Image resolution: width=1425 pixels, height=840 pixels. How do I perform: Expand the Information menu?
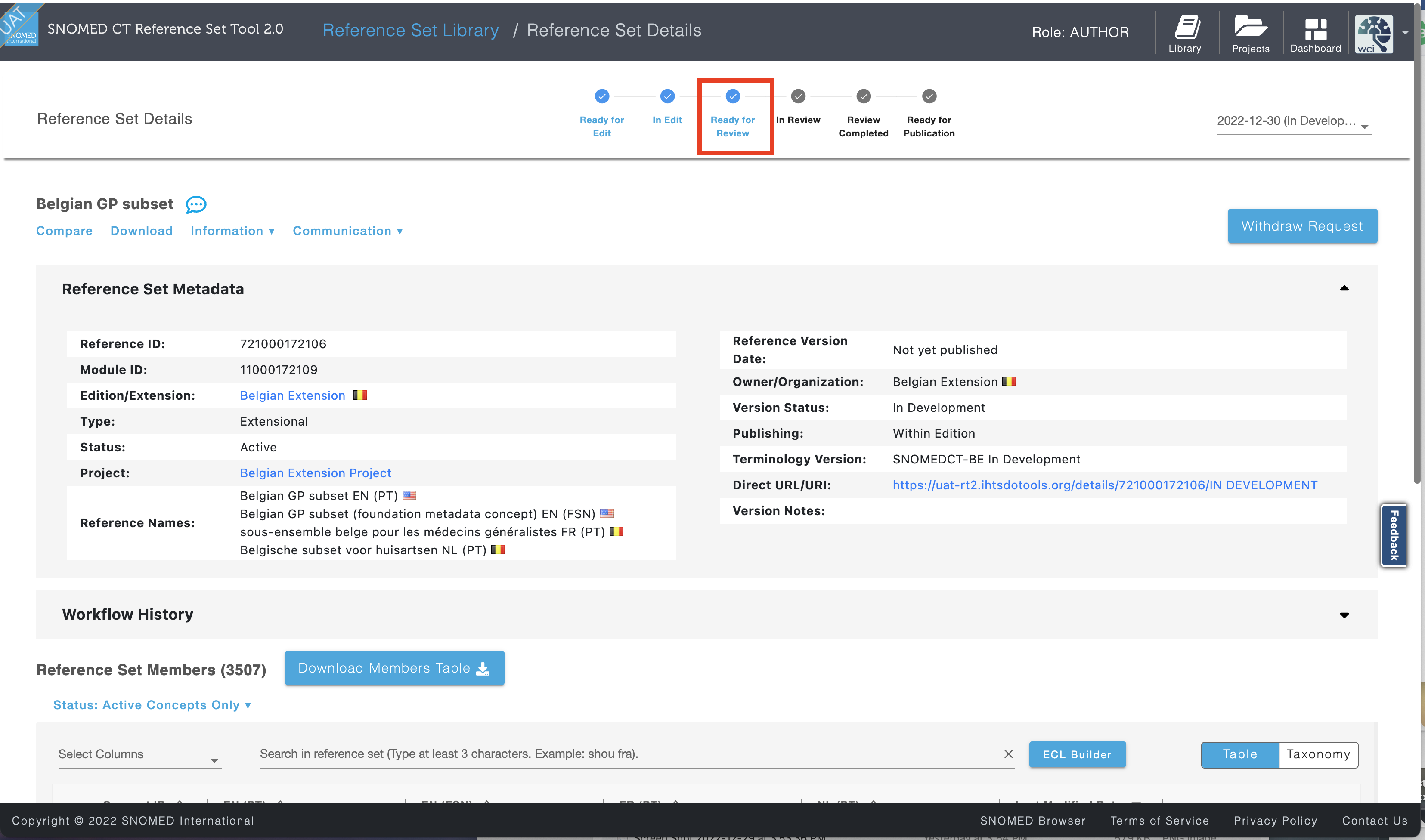coord(232,231)
